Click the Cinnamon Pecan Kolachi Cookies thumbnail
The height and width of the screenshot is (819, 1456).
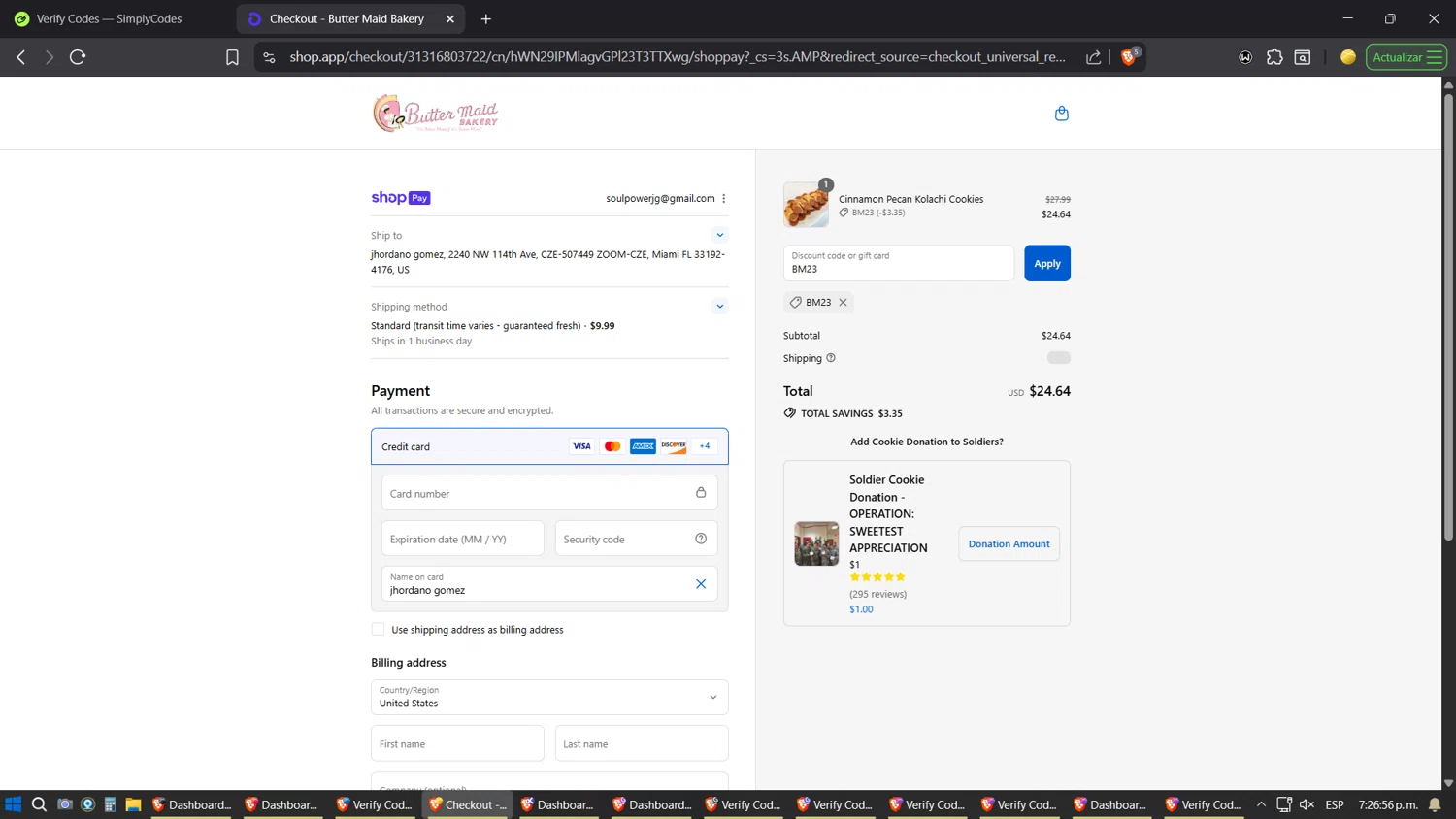click(806, 205)
